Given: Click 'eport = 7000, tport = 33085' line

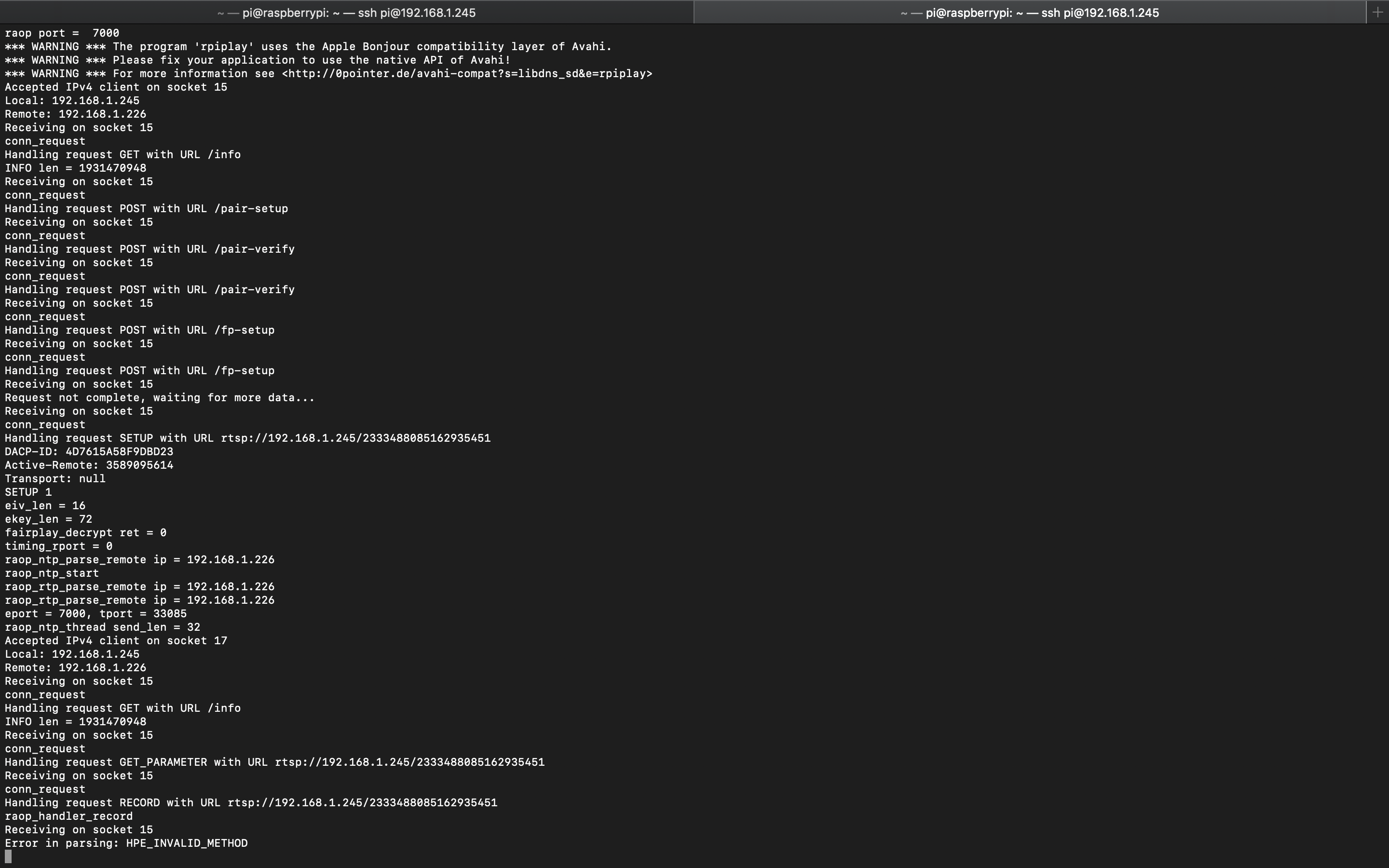Looking at the screenshot, I should click(96, 614).
